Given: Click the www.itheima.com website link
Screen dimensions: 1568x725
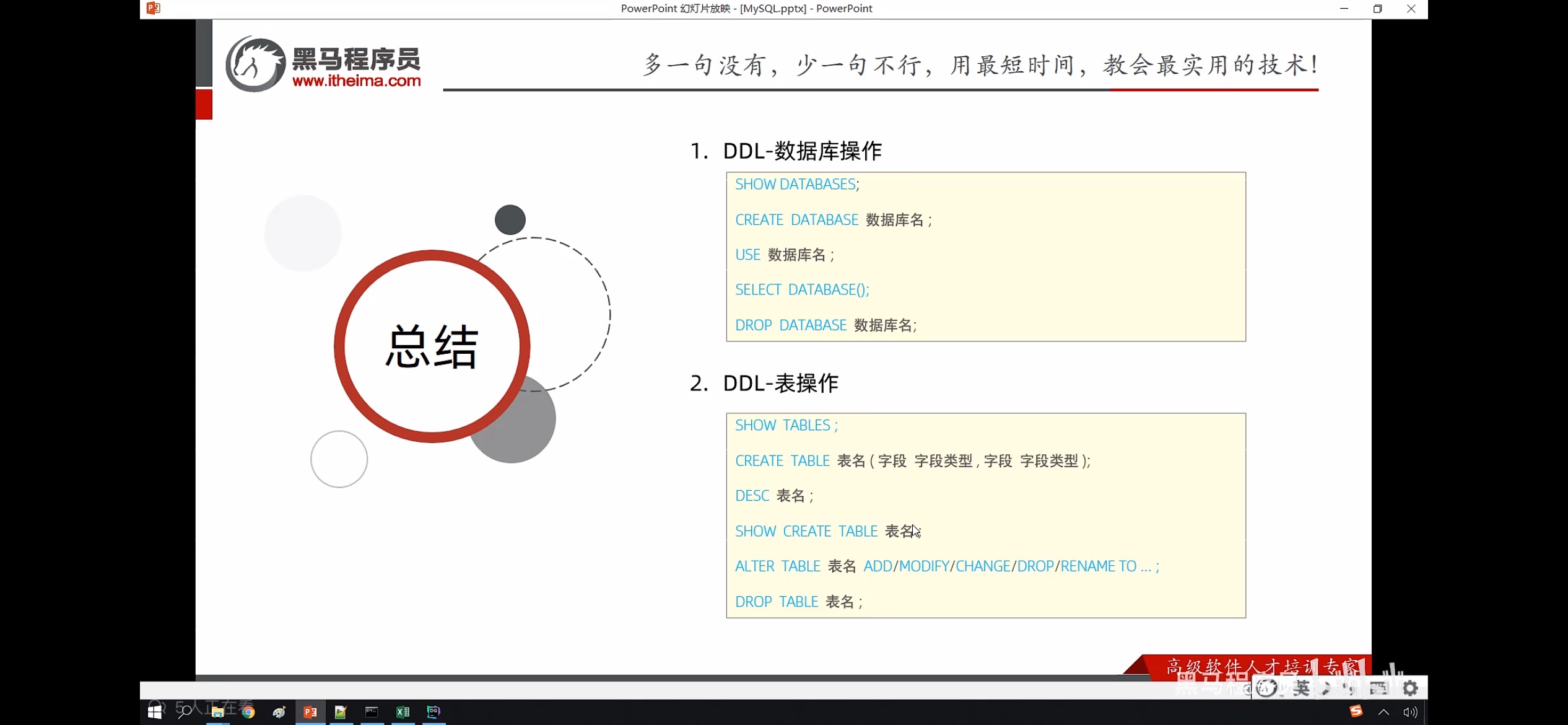Looking at the screenshot, I should coord(358,82).
